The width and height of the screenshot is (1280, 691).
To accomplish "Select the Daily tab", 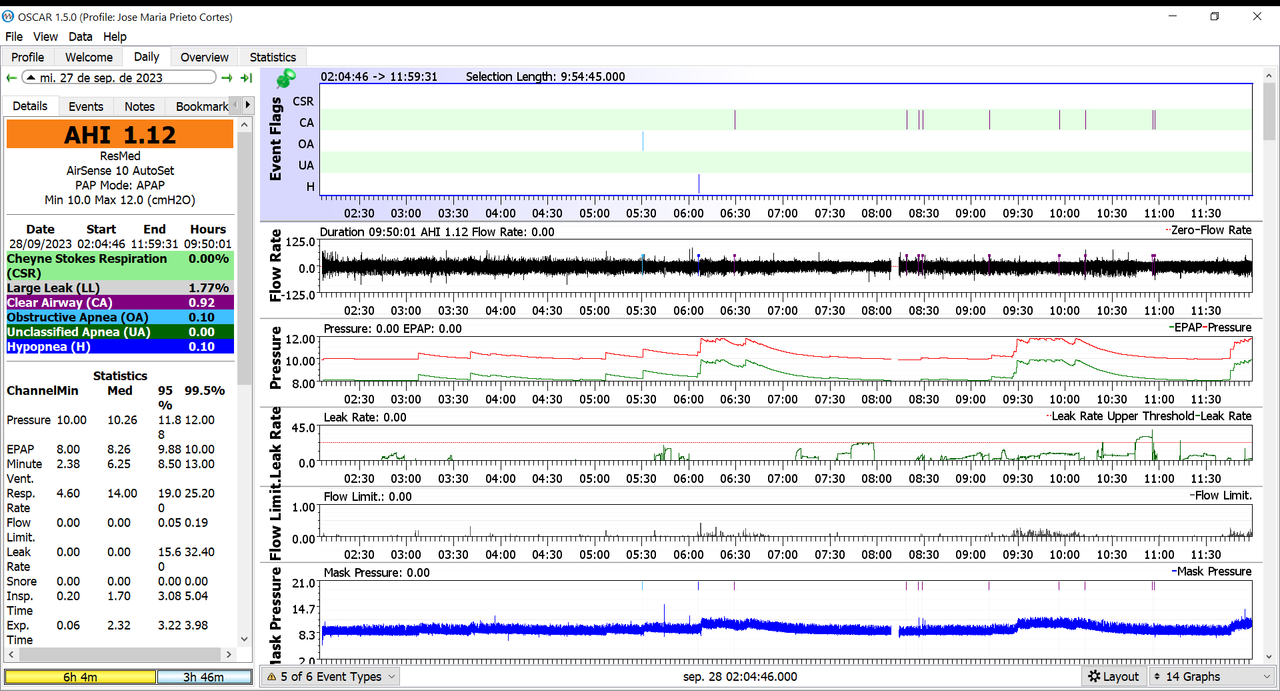I will tap(146, 57).
